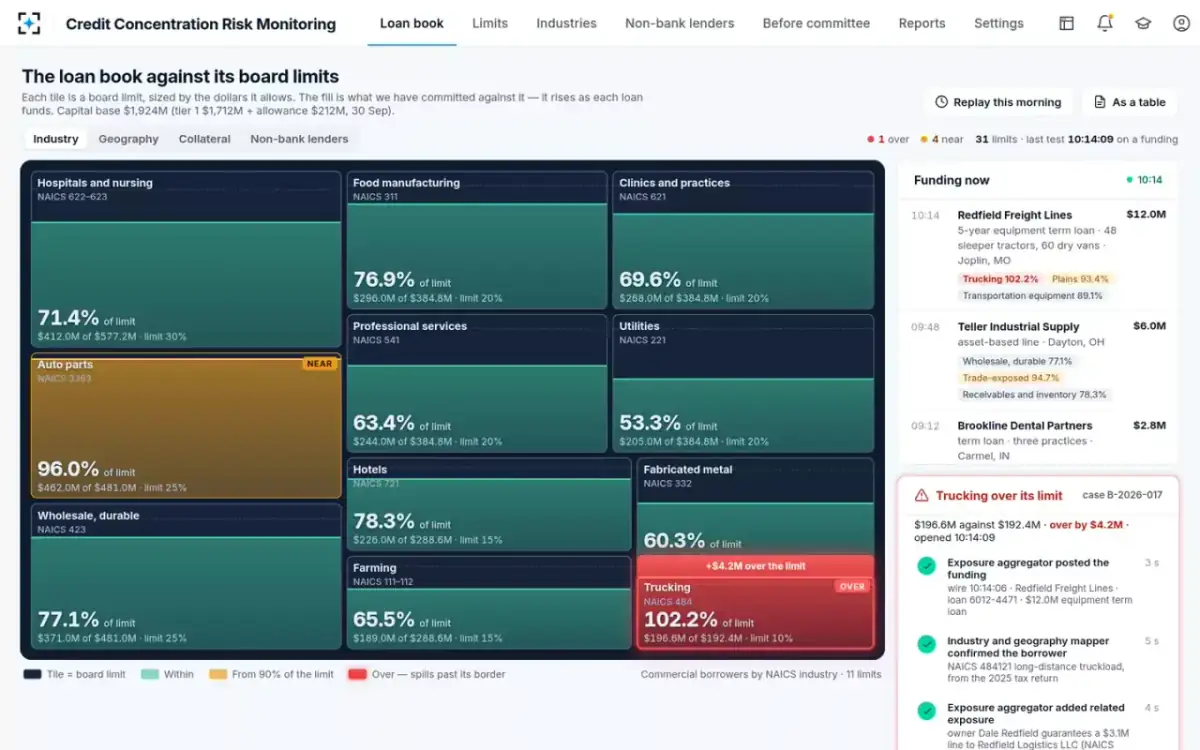
Task: Click the NEAR badge on Auto parts
Action: (x=319, y=364)
